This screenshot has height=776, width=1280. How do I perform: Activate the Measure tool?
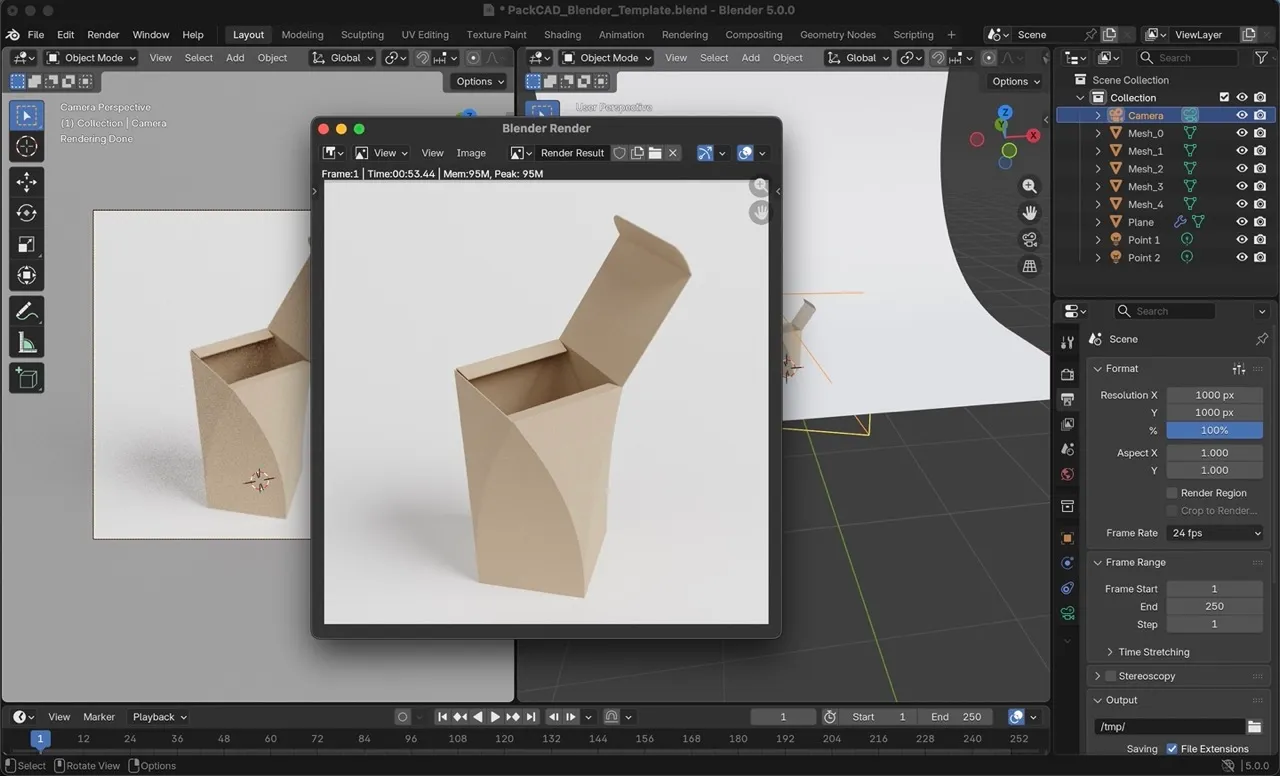(27, 343)
